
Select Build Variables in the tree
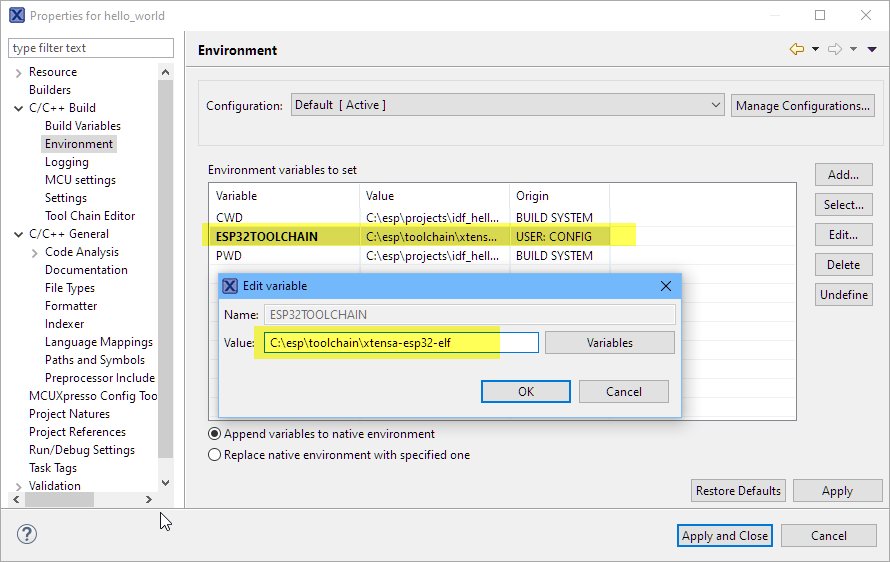point(82,126)
